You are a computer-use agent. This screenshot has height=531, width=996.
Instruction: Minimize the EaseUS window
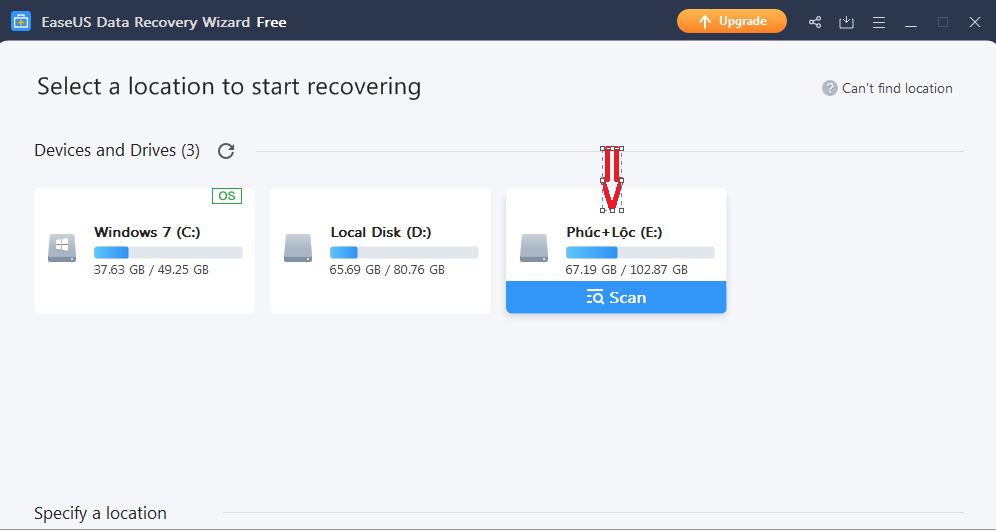(911, 22)
